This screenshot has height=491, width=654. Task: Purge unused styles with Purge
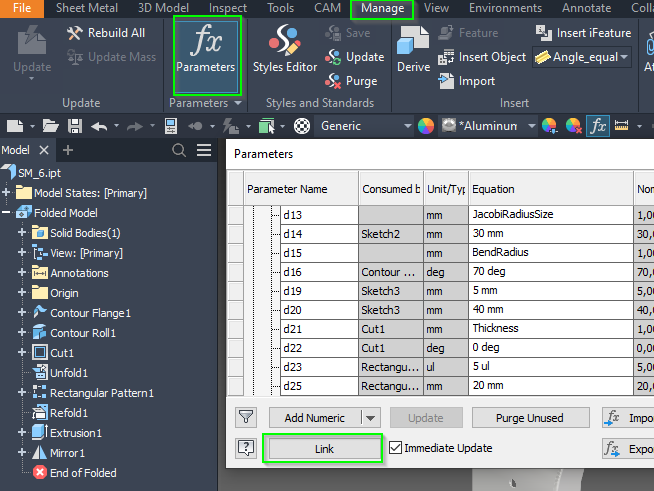(x=351, y=81)
